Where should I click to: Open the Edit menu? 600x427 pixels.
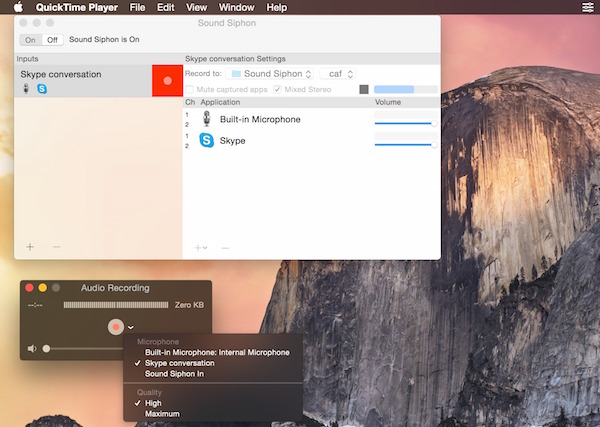pyautogui.click(x=166, y=7)
